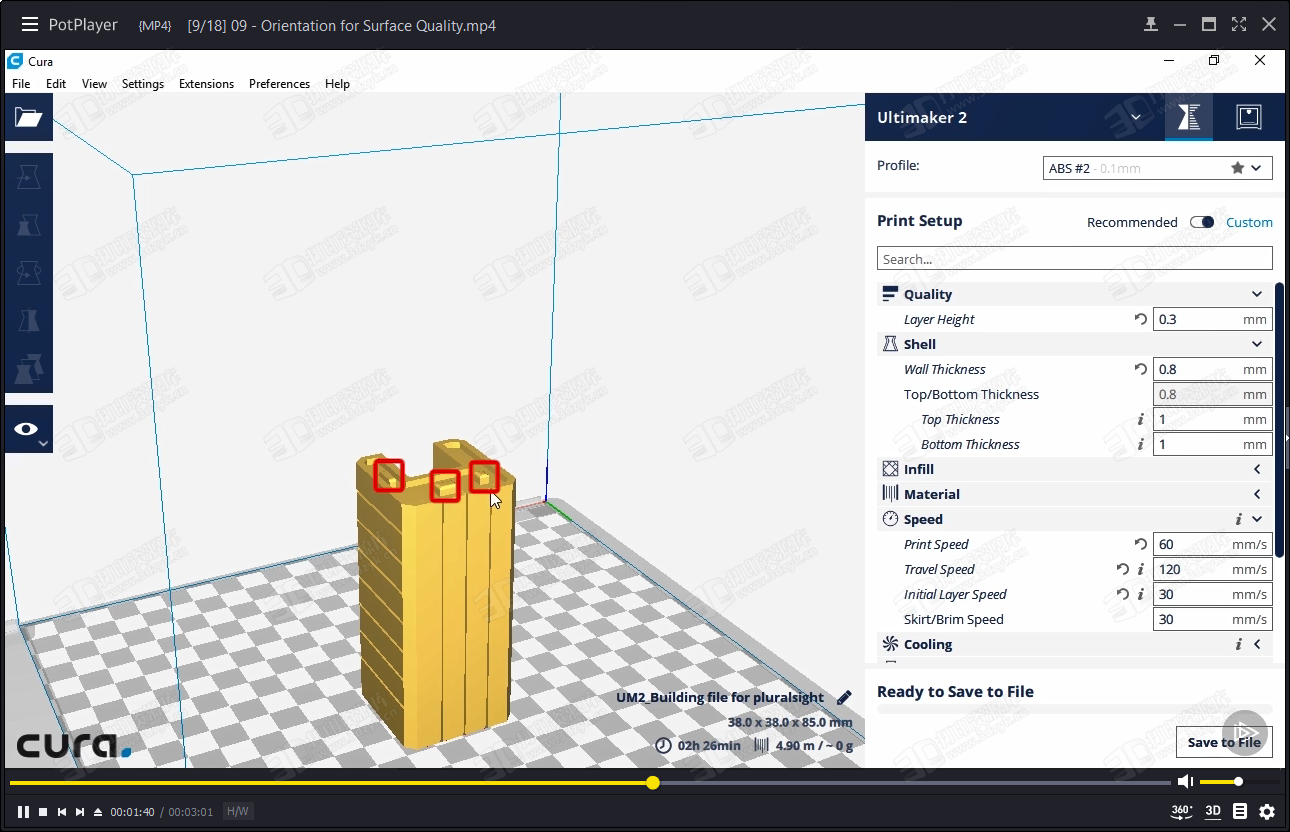Collapse the Speed settings category
The width and height of the screenshot is (1290, 832).
tap(1257, 519)
